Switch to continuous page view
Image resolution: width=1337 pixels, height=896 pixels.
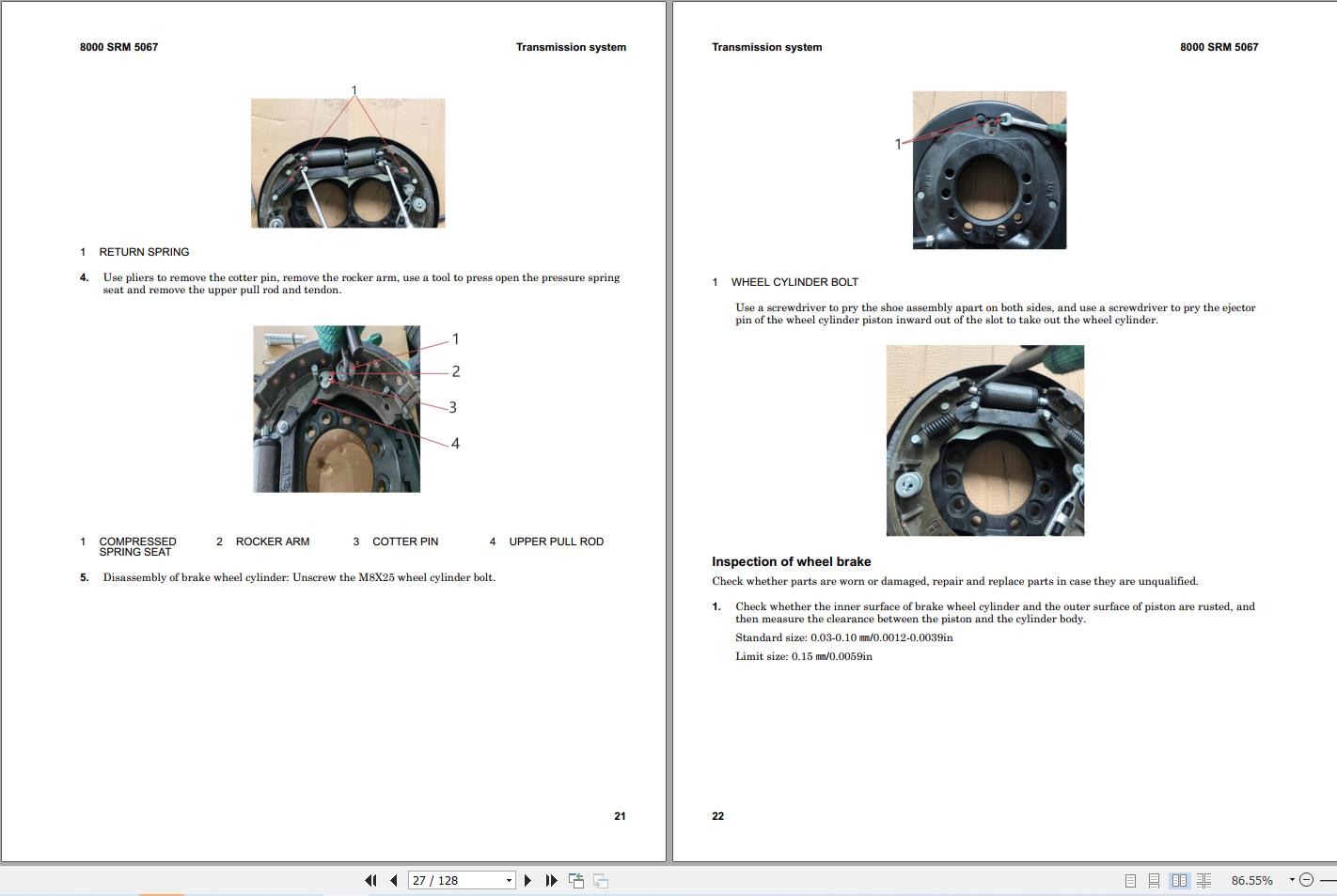pos(1155,881)
